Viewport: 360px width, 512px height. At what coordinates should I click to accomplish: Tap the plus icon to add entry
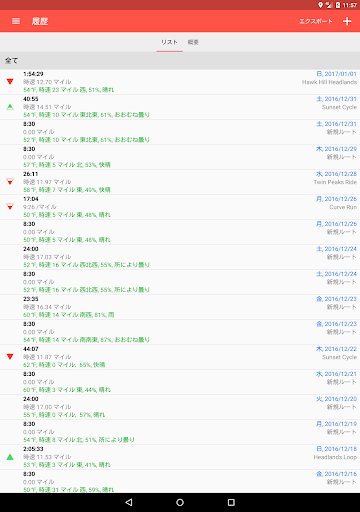[x=347, y=21]
